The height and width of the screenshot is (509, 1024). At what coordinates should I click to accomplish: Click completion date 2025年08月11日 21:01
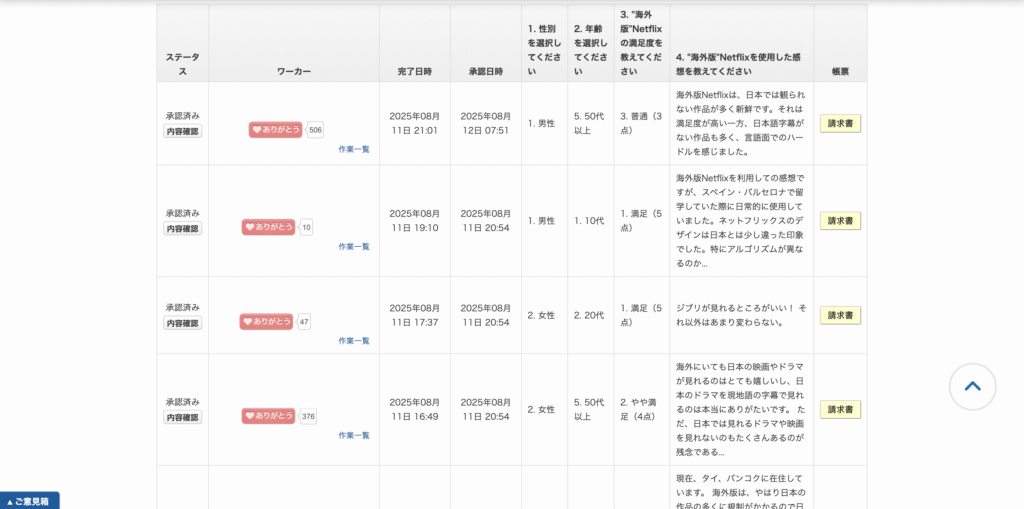pyautogui.click(x=415, y=123)
